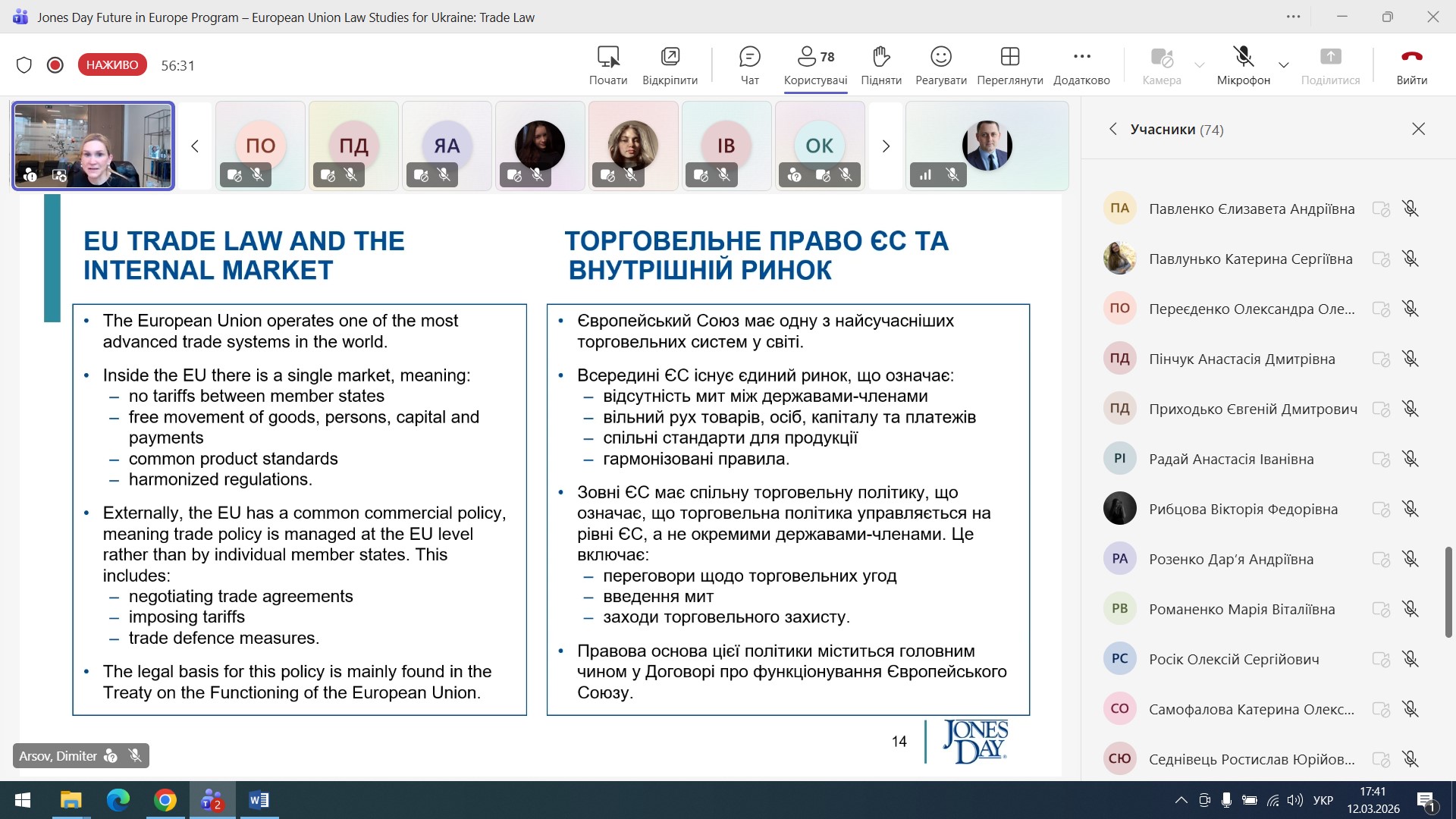Viewport: 1456px width, 819px height.
Task: Open the Користувачі participants tab
Action: pos(815,64)
